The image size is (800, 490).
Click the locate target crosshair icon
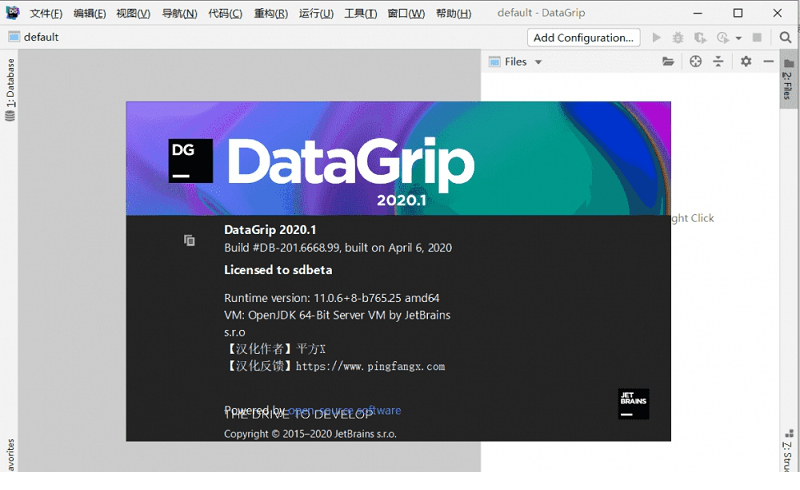click(695, 62)
